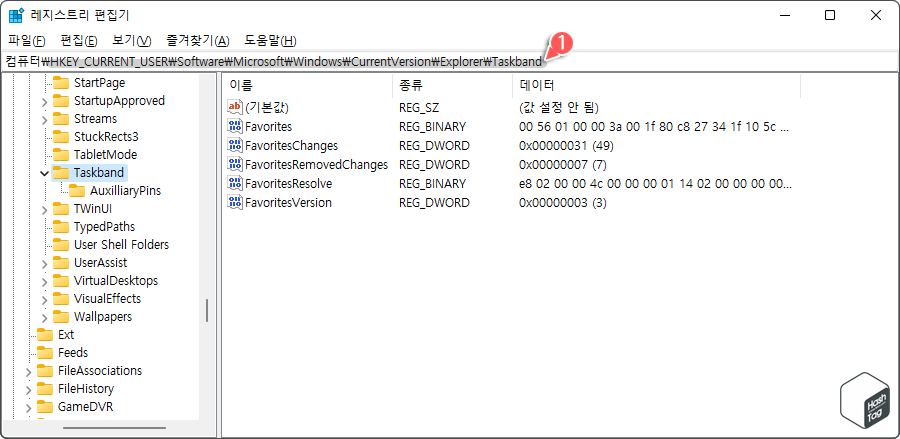The height and width of the screenshot is (439, 900).
Task: Select the Ext folder icon
Action: tap(45, 335)
